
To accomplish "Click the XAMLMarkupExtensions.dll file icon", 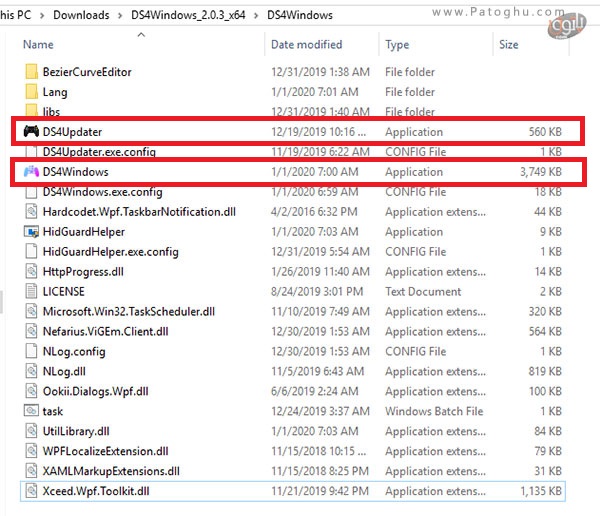I will coord(31,470).
